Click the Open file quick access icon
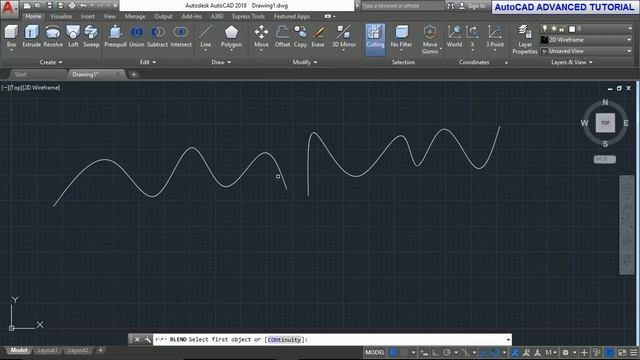Screen dimensions: 640x360 click(x=38, y=6)
